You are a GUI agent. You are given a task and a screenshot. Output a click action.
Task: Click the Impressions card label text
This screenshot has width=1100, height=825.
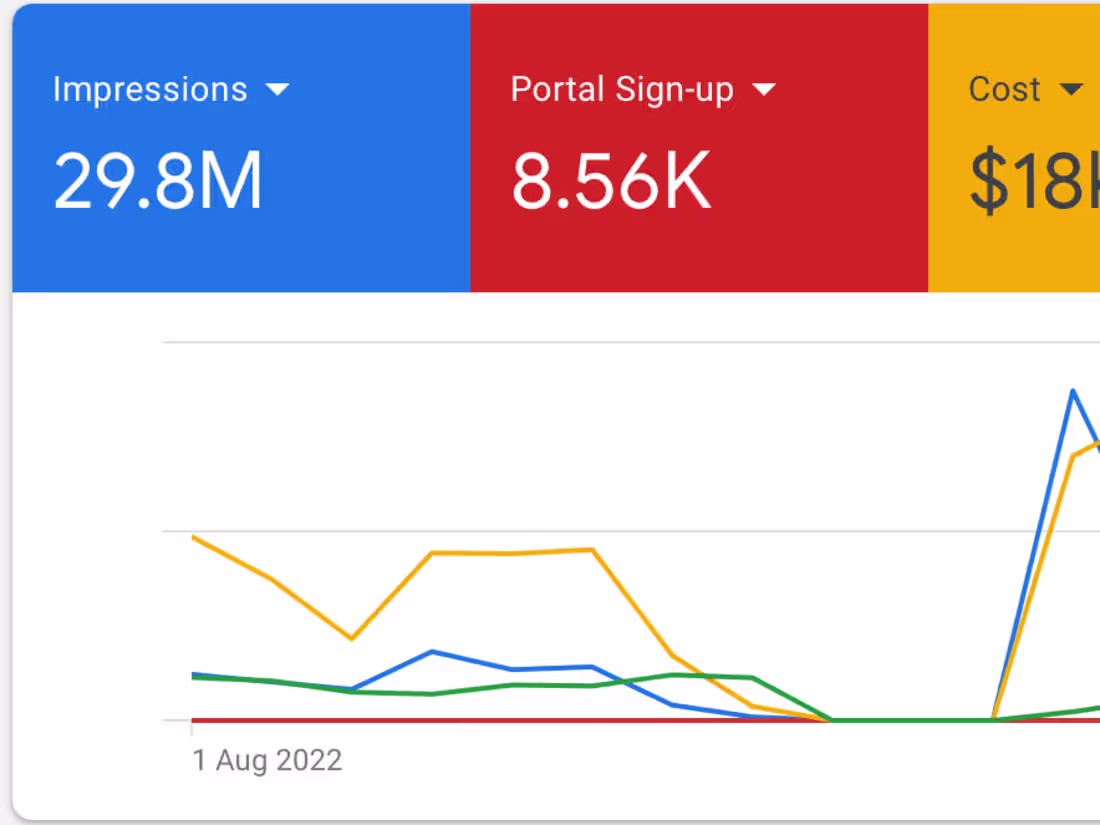(150, 89)
